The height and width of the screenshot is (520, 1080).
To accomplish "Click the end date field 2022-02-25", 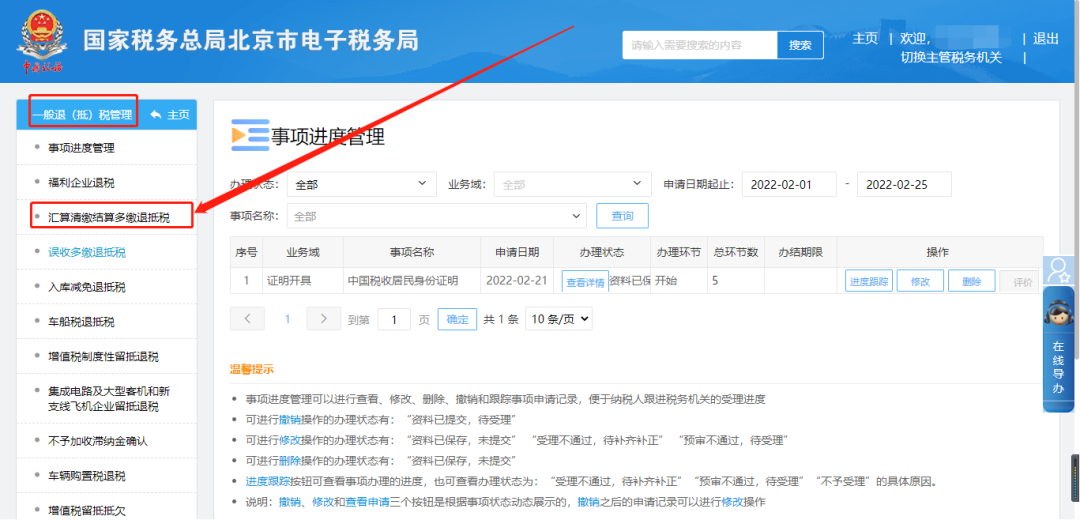I will pyautogui.click(x=904, y=185).
